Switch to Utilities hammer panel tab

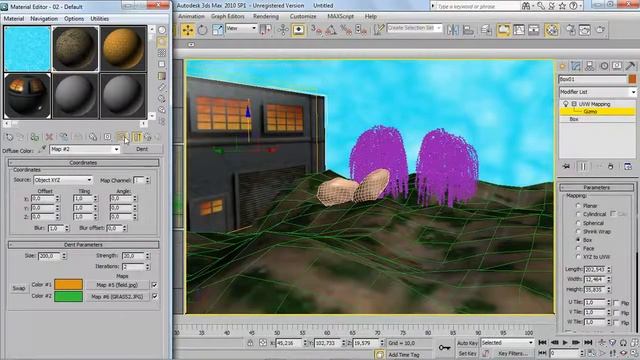click(631, 66)
